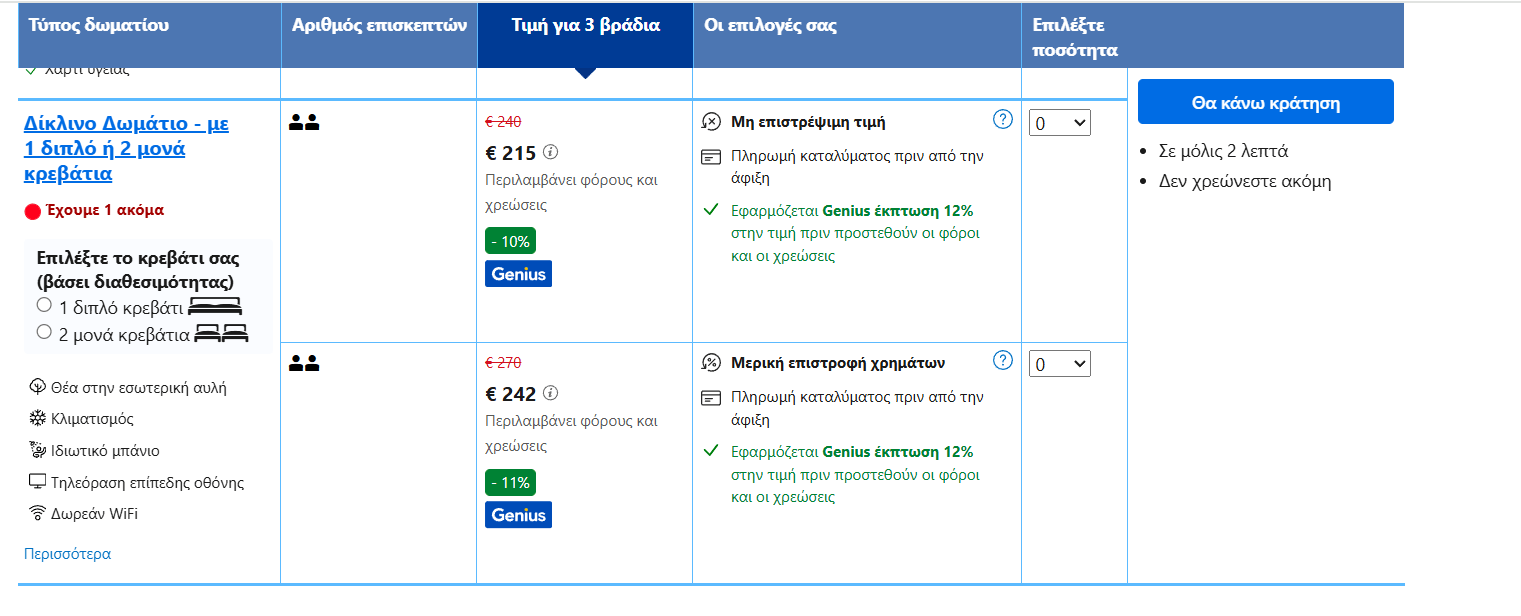Open help icon for partial refund rate

[x=1002, y=360]
